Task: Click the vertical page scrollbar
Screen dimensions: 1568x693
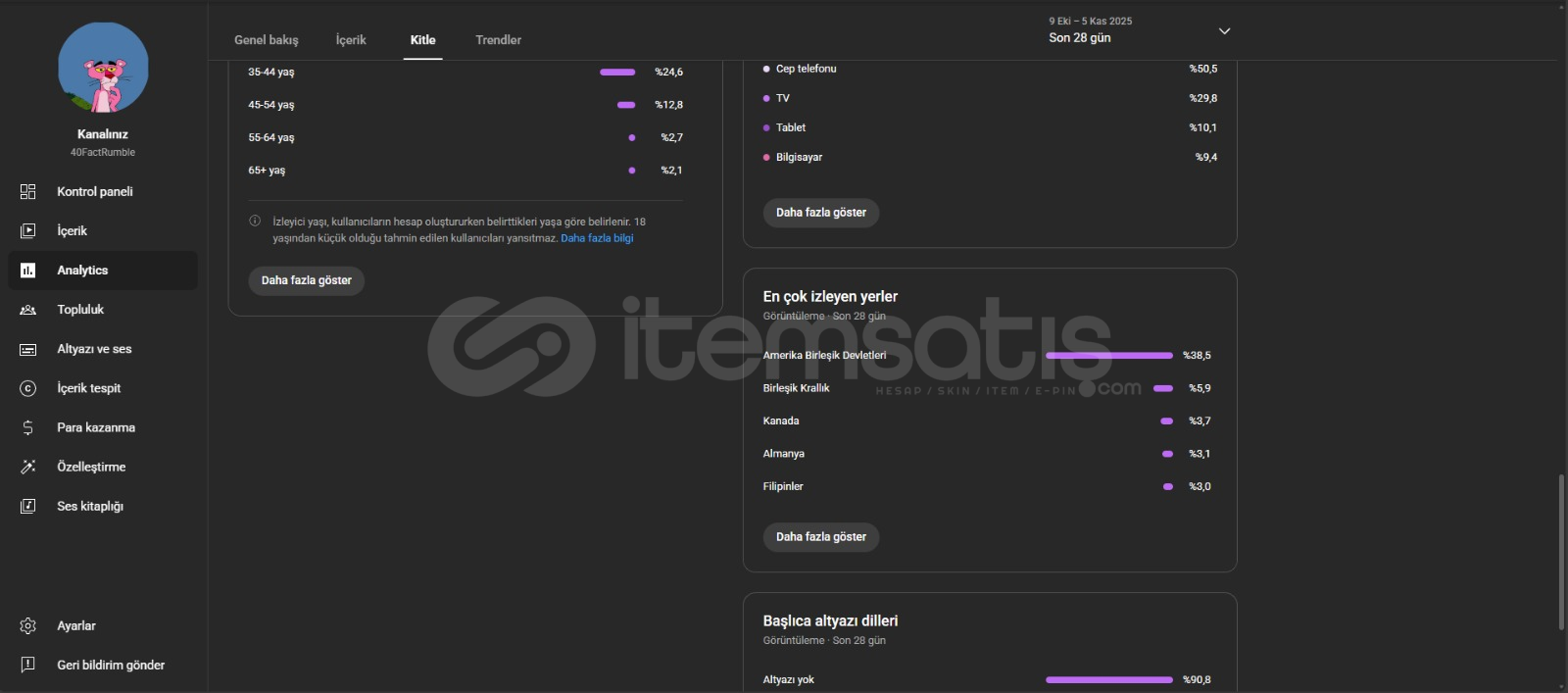Action: click(x=1561, y=553)
